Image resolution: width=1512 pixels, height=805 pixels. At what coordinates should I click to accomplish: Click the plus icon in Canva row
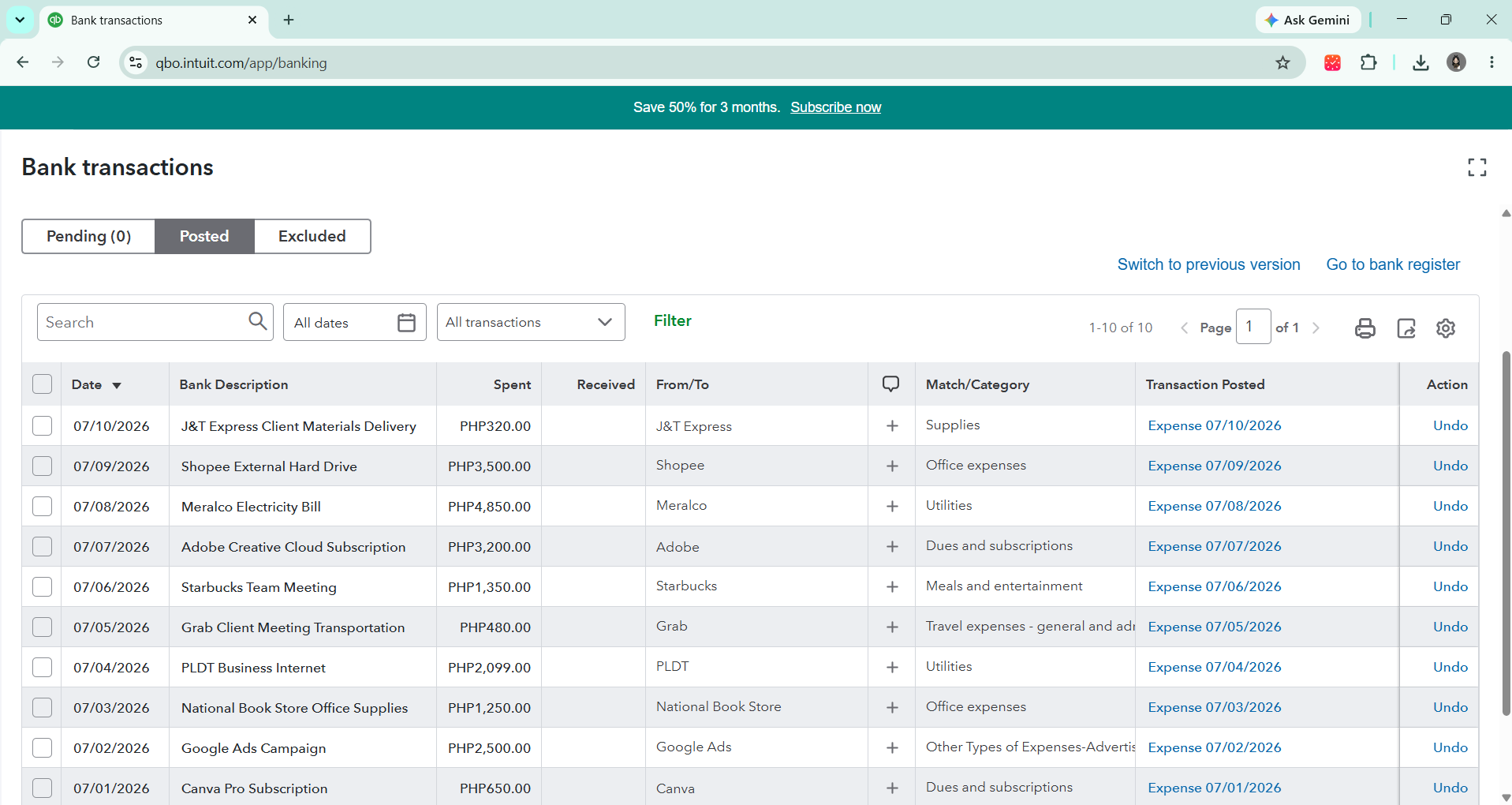[x=892, y=788]
